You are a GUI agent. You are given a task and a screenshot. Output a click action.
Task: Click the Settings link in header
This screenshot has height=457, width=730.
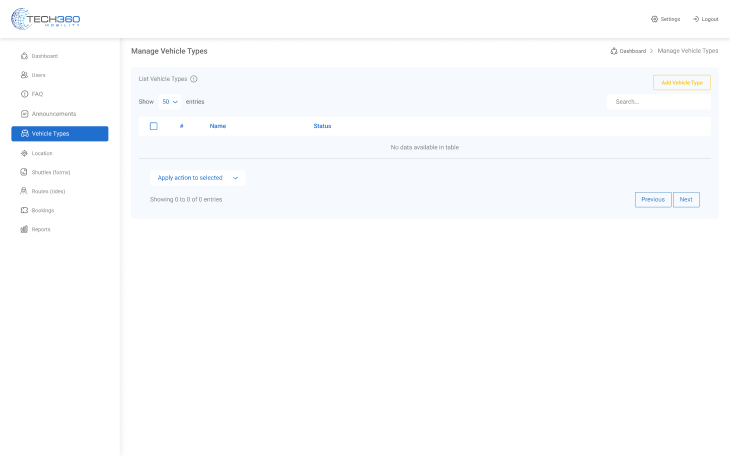(x=665, y=19)
